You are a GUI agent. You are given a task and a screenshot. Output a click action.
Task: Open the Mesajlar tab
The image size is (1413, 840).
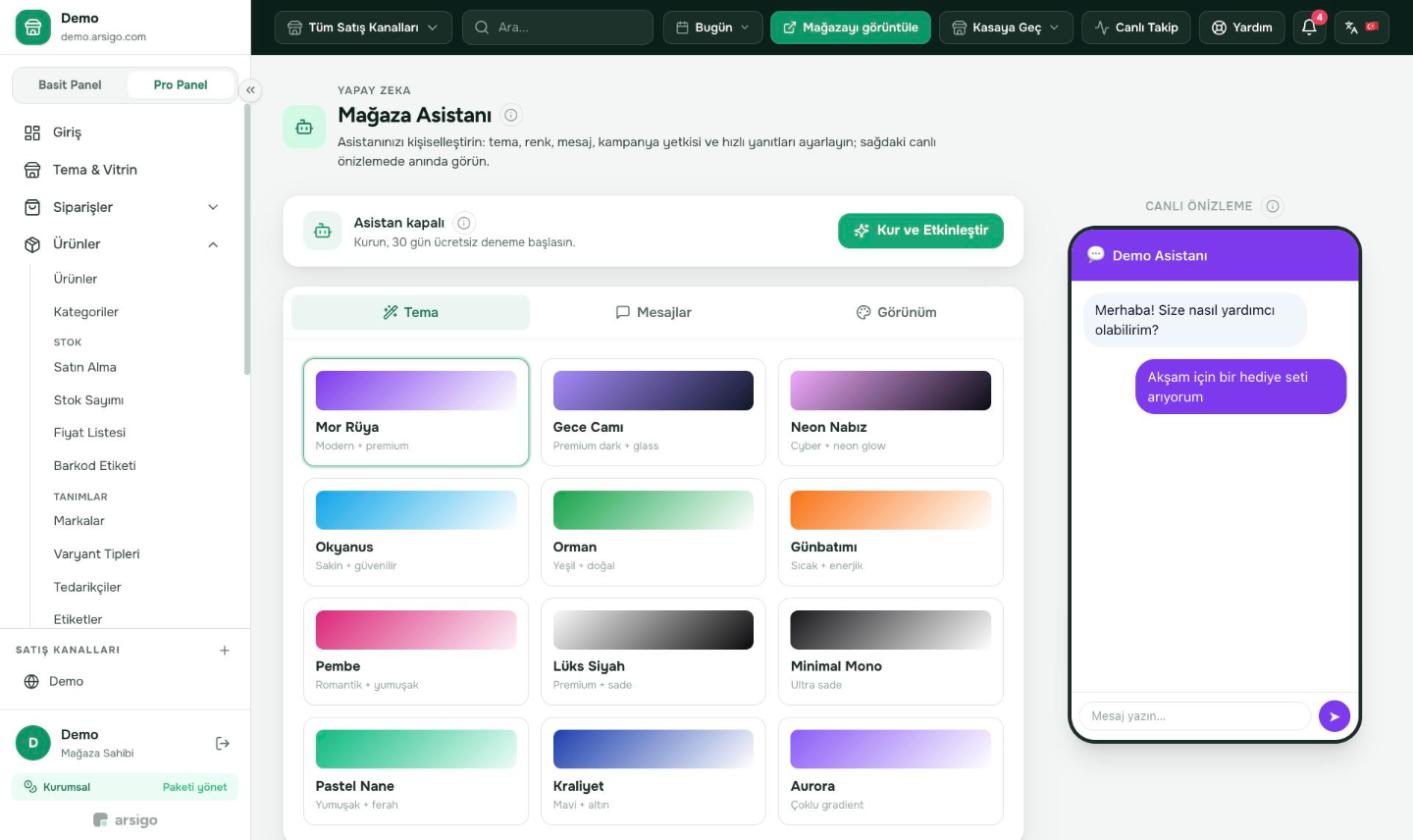tap(654, 312)
